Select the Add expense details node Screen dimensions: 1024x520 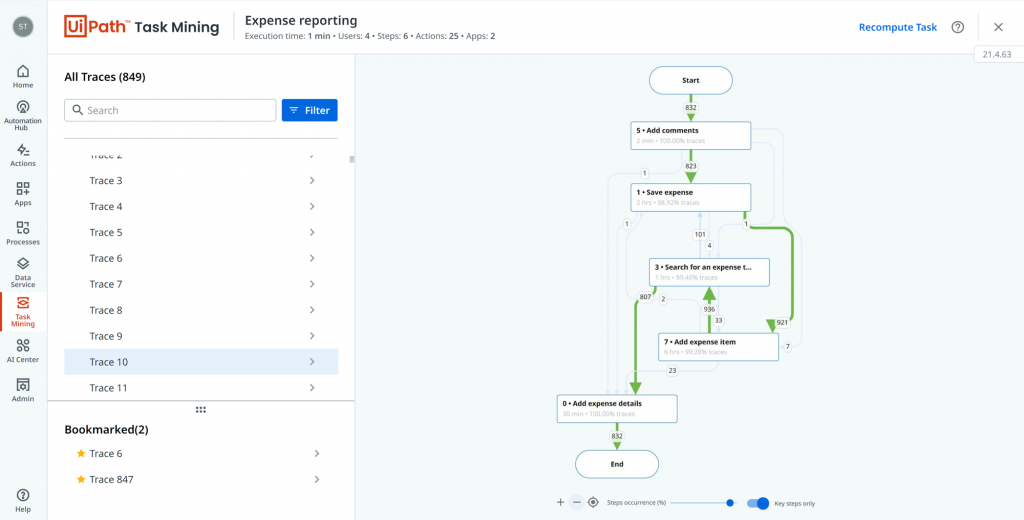click(617, 408)
